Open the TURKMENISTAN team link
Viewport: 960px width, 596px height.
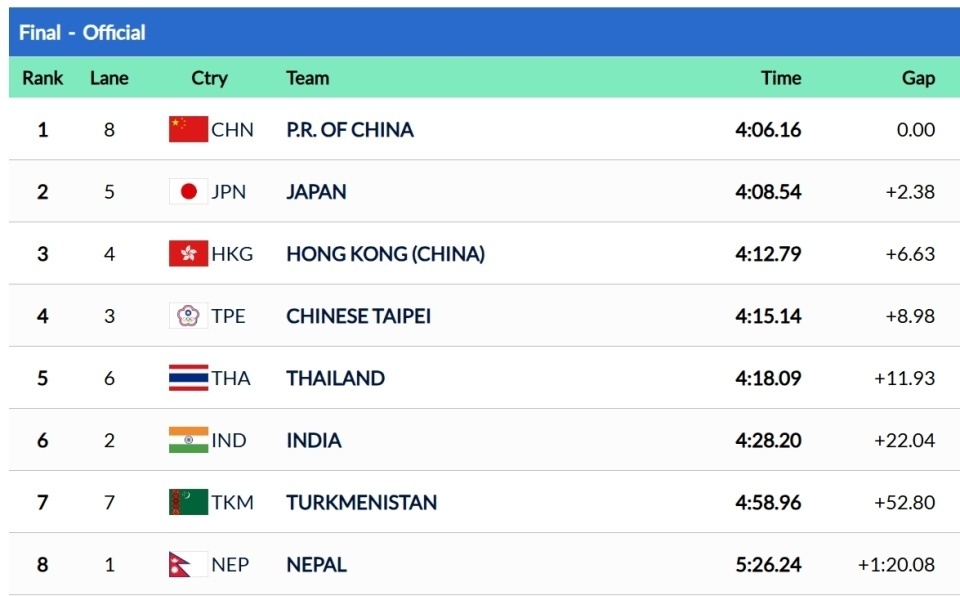point(361,502)
